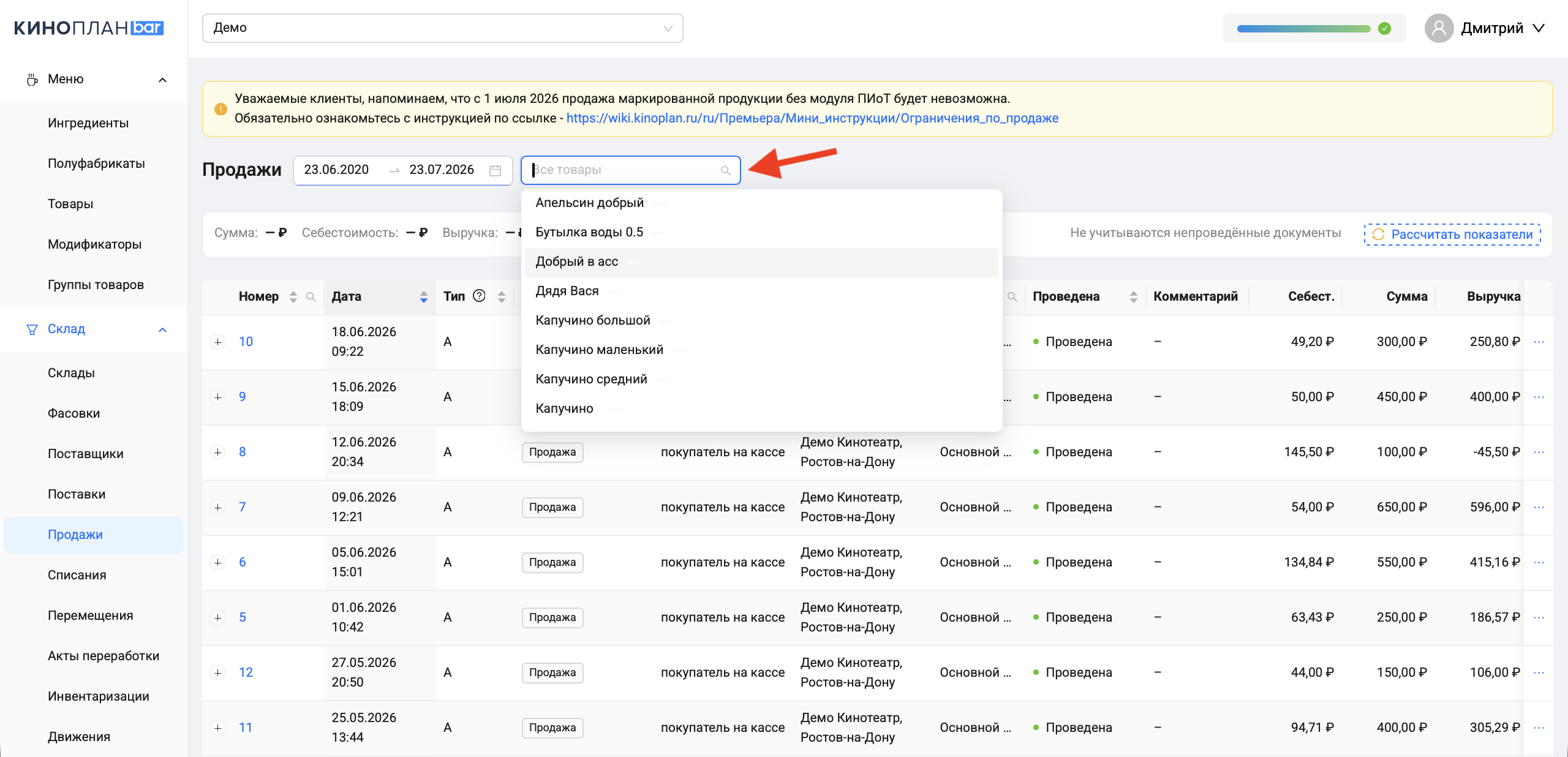Open Товары sidebar page

coord(70,204)
